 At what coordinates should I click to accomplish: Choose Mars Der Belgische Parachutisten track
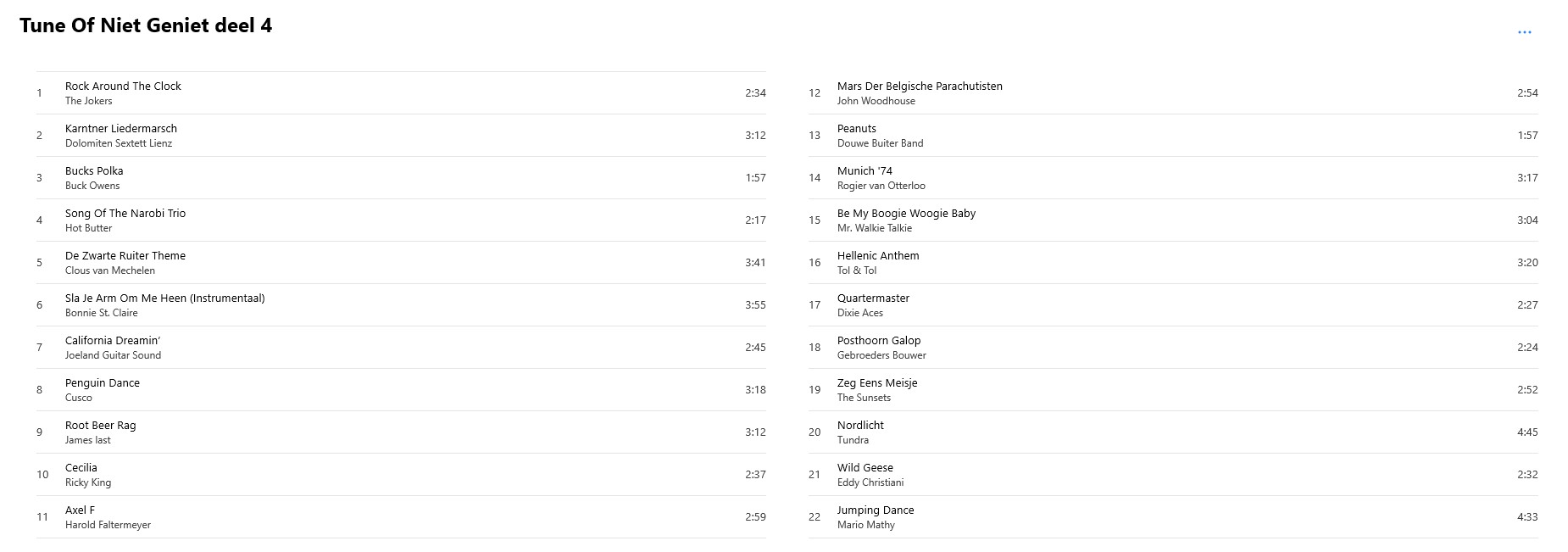(x=1173, y=93)
